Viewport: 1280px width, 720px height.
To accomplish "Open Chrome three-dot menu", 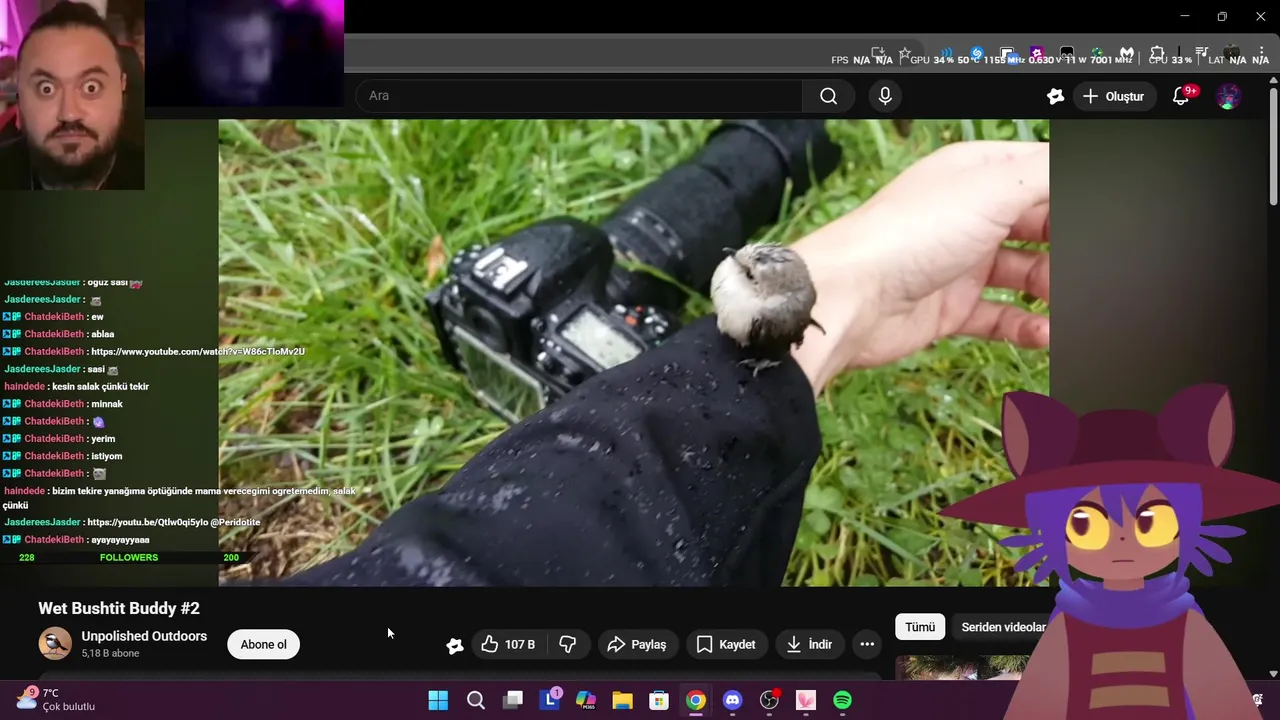I will pyautogui.click(x=1262, y=54).
